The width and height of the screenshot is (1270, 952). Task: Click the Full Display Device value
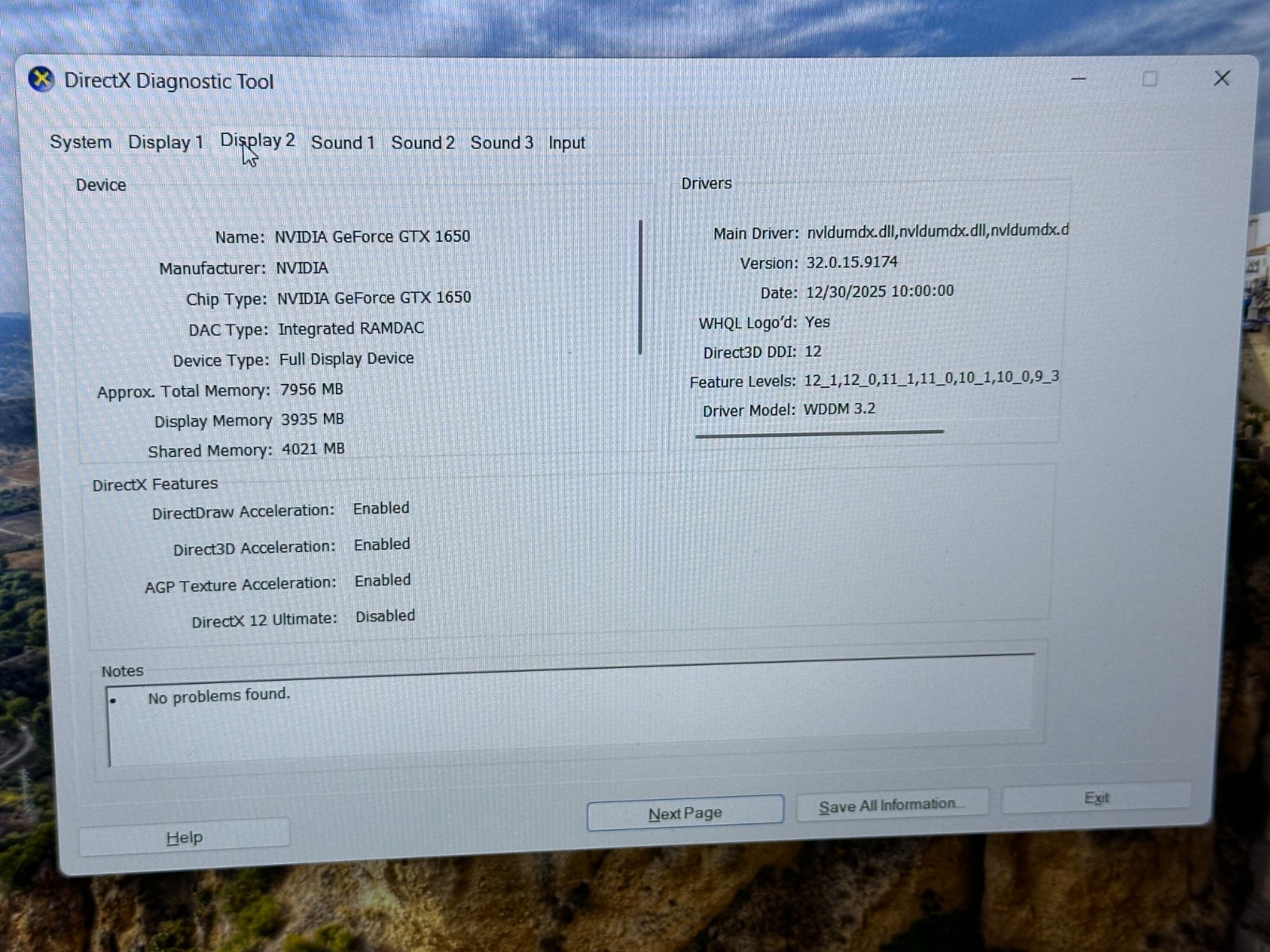pyautogui.click(x=346, y=359)
